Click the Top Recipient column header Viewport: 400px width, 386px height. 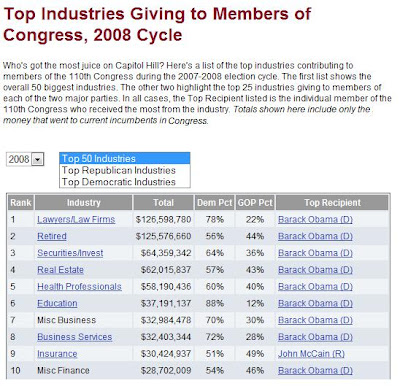pyautogui.click(x=332, y=203)
